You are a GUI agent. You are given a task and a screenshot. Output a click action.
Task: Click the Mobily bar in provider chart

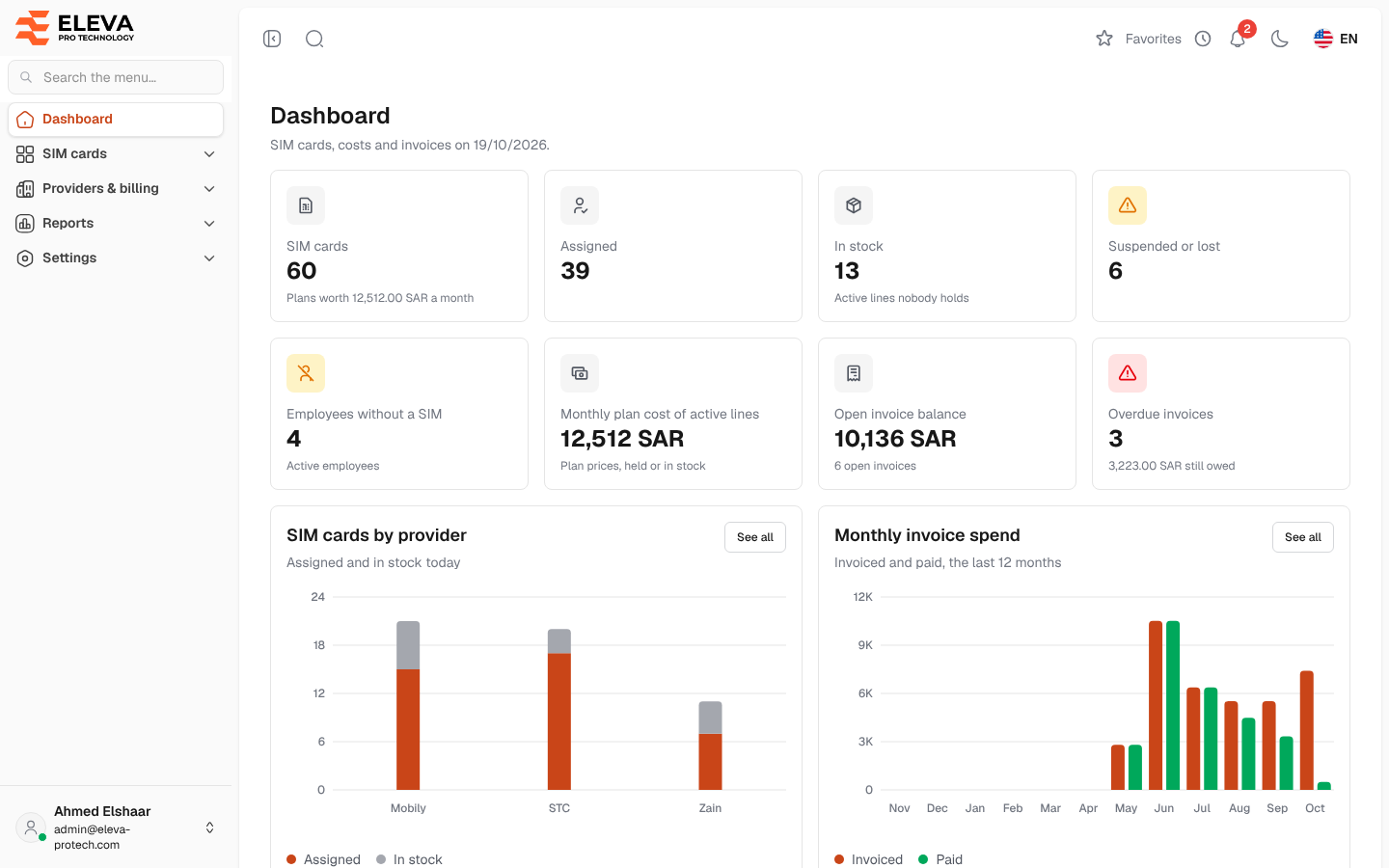(x=408, y=705)
